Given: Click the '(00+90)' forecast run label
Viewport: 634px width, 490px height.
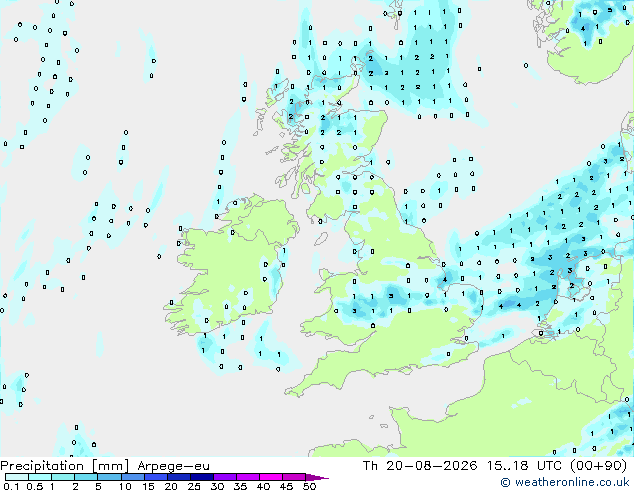Looking at the screenshot, I should coord(599,466).
